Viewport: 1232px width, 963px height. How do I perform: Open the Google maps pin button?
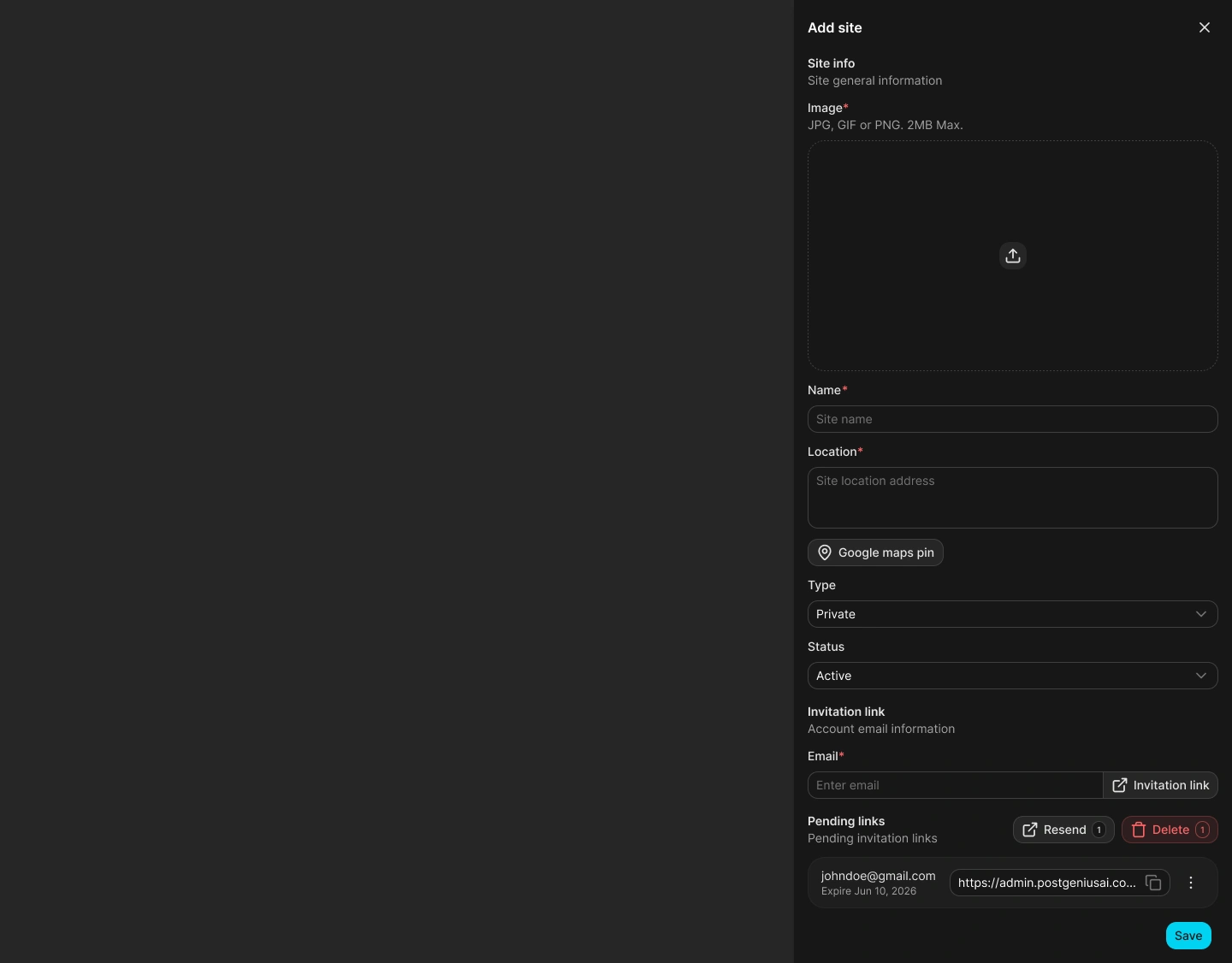[x=875, y=552]
